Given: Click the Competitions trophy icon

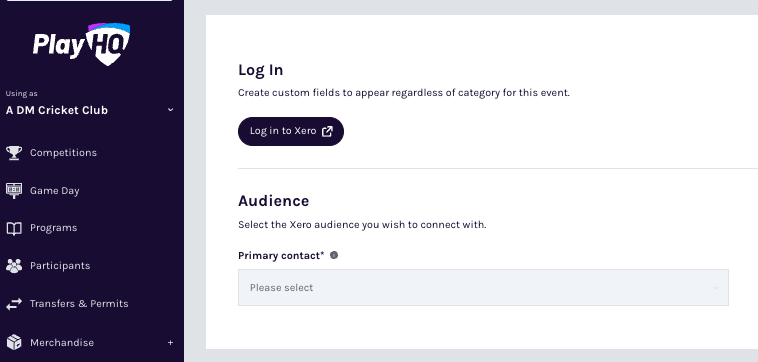Looking at the screenshot, I should point(14,153).
